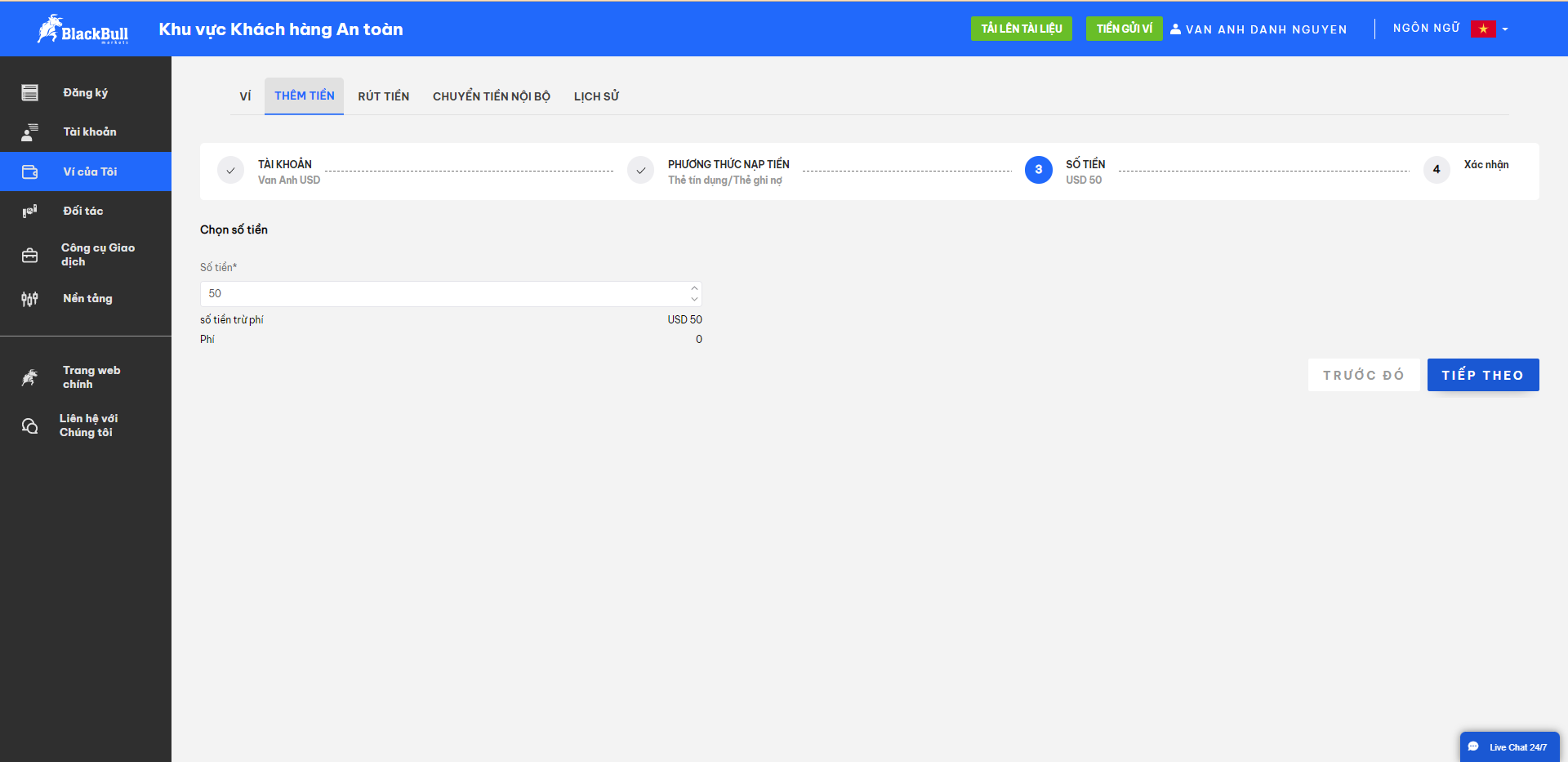The width and height of the screenshot is (1568, 762).
Task: Open Trang web chính link
Action: 86,377
